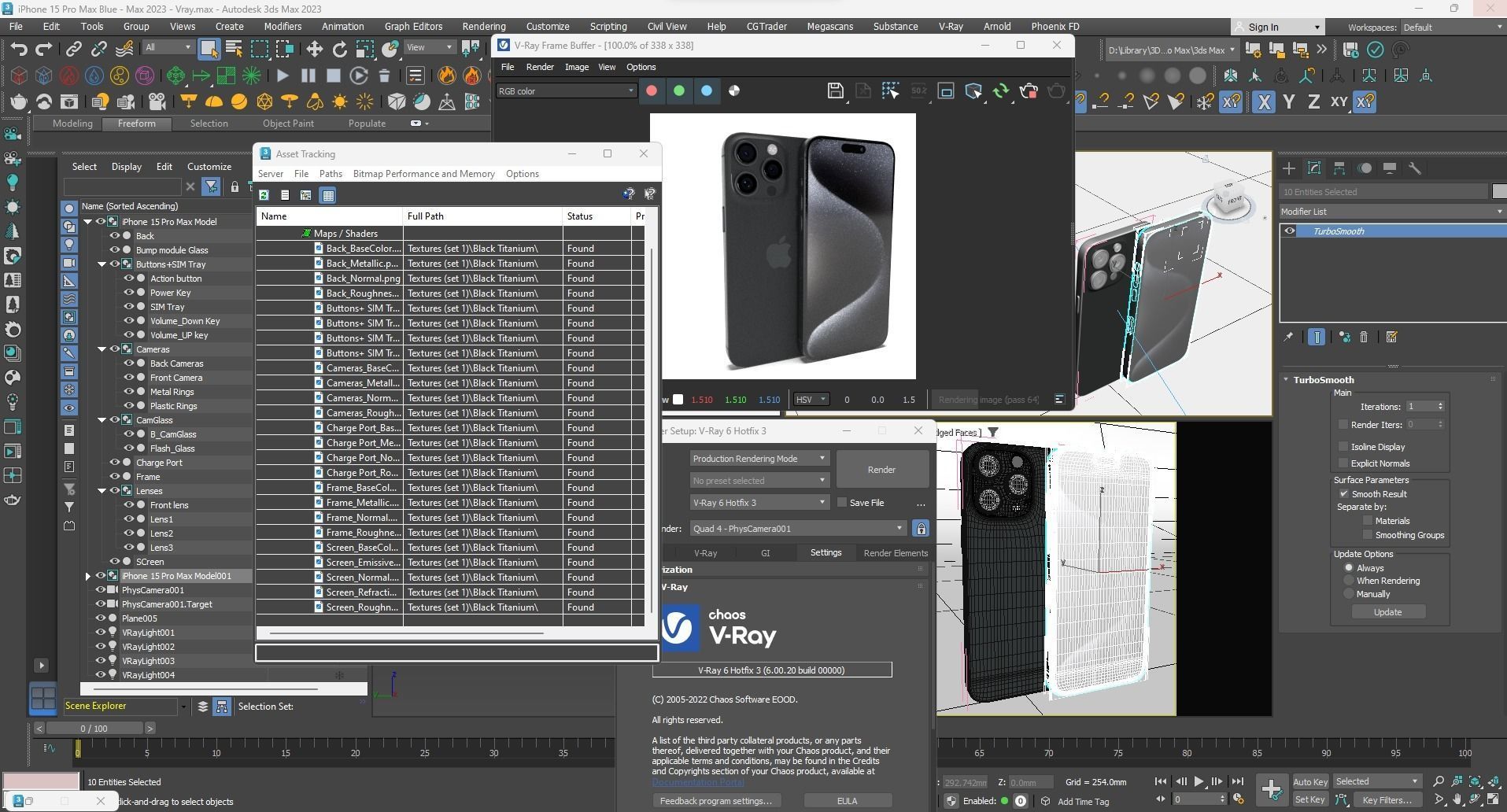Enable Isoline Display checkbox
The height and width of the screenshot is (812, 1507).
[1343, 447]
